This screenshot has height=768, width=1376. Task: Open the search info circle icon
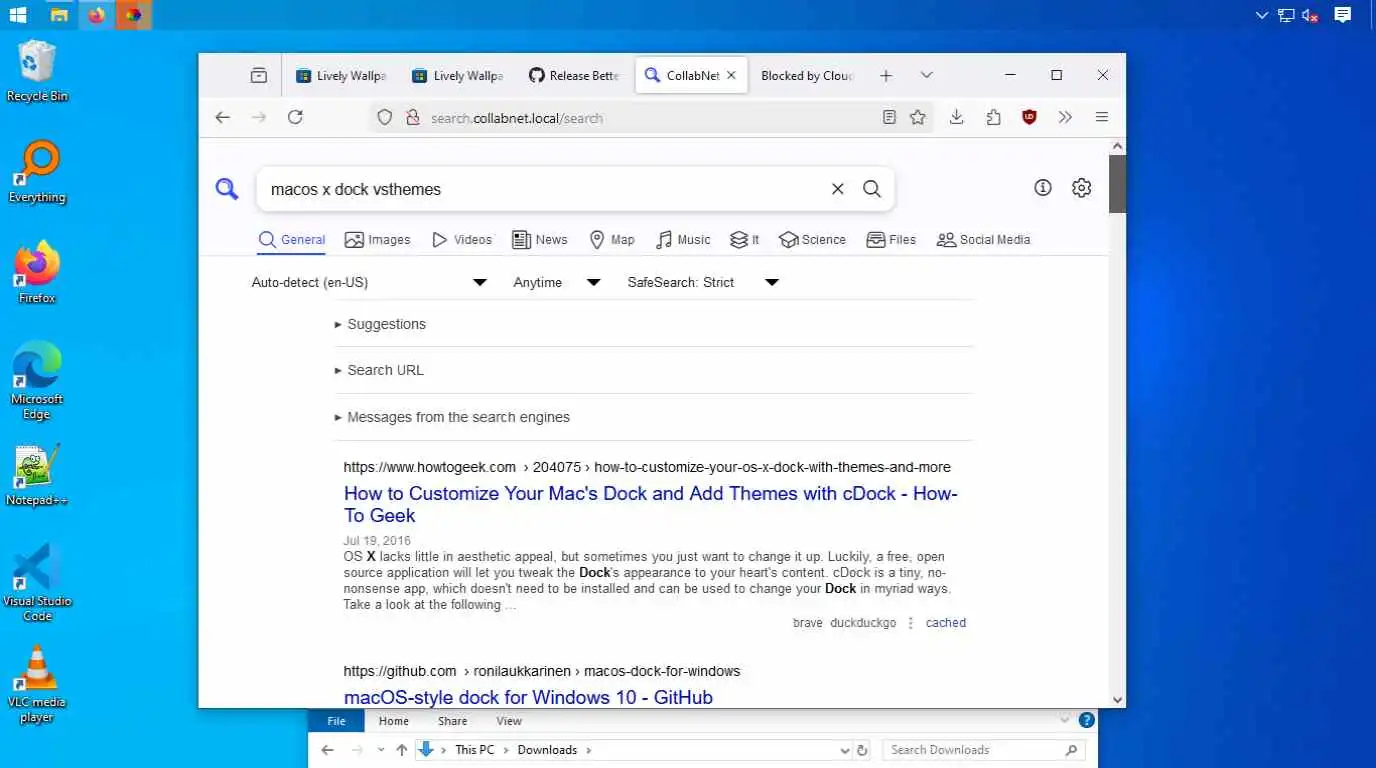[x=1043, y=188]
